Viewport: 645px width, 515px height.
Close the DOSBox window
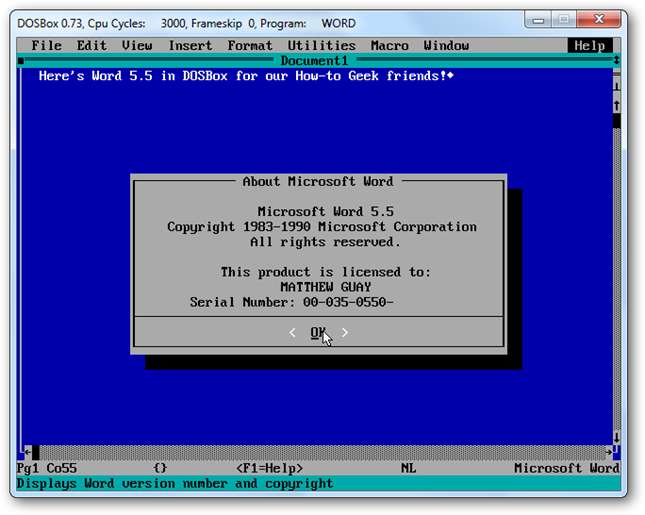pos(599,19)
